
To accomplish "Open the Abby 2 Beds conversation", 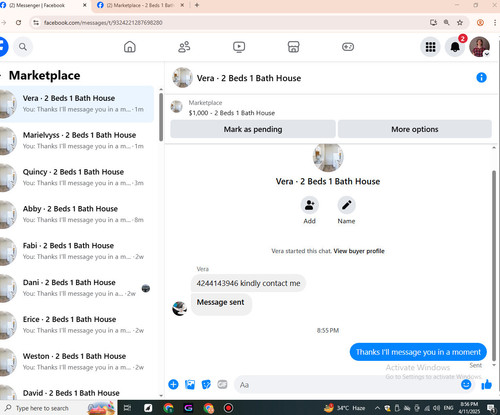I will pyautogui.click(x=77, y=214).
